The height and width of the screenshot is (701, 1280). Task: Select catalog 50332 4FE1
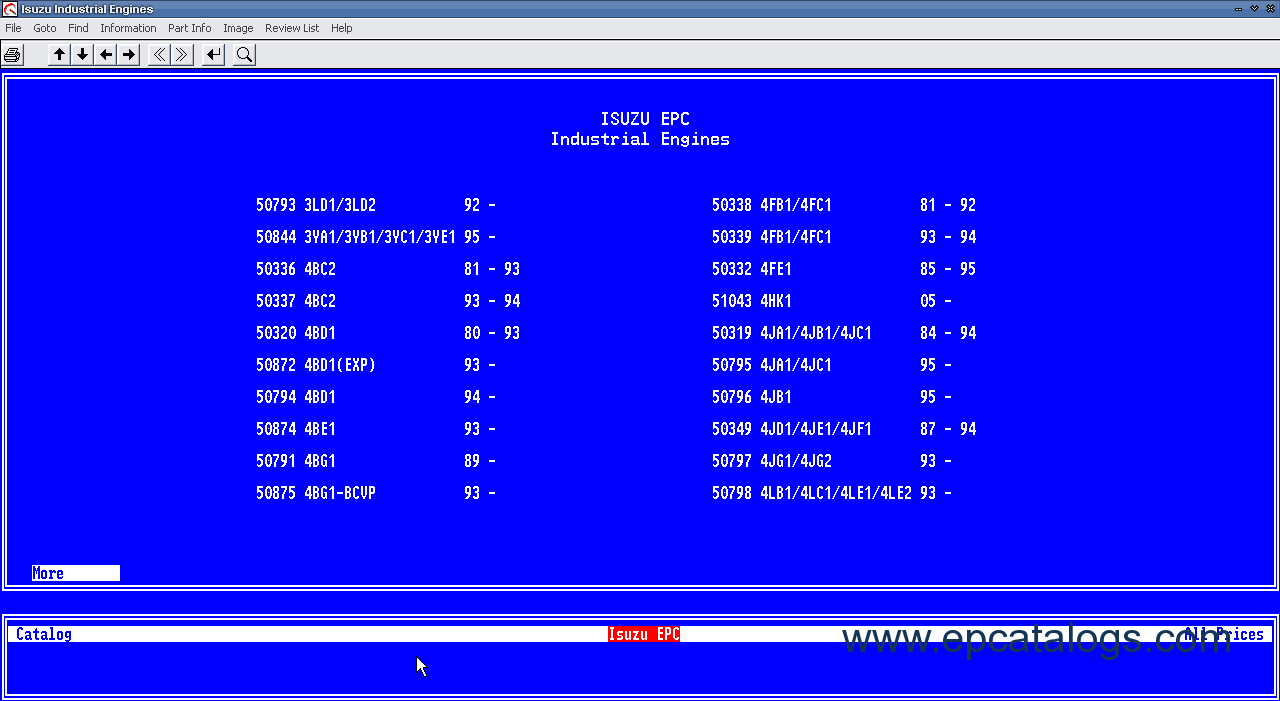[844, 269]
